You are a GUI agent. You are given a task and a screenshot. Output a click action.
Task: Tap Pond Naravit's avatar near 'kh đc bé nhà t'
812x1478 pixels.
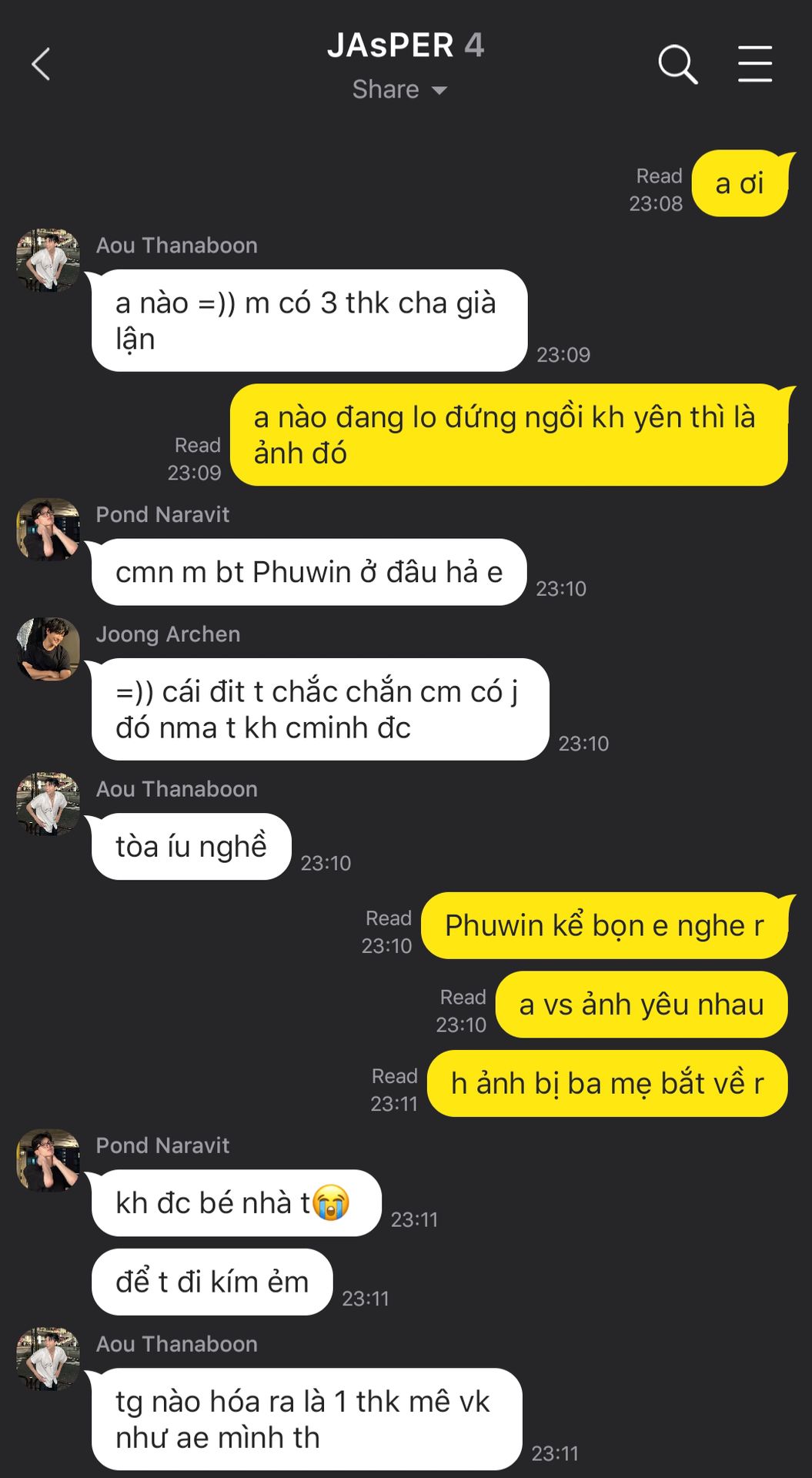coord(48,1160)
